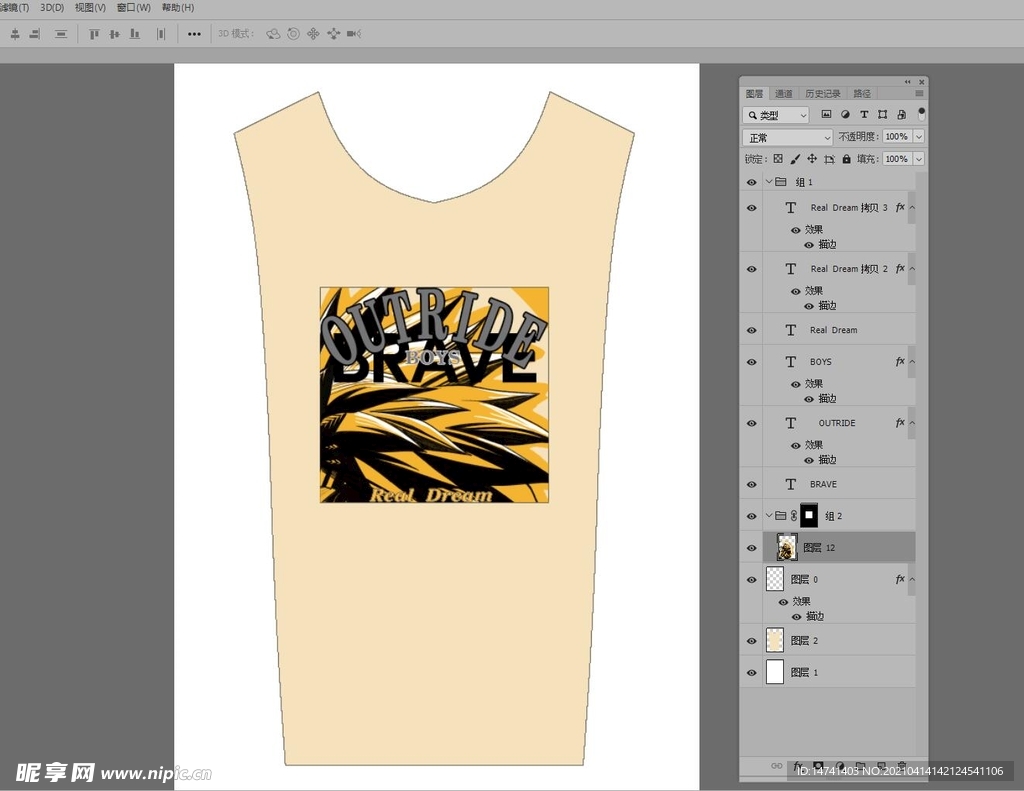Open the 3D(D) menu

tap(52, 8)
